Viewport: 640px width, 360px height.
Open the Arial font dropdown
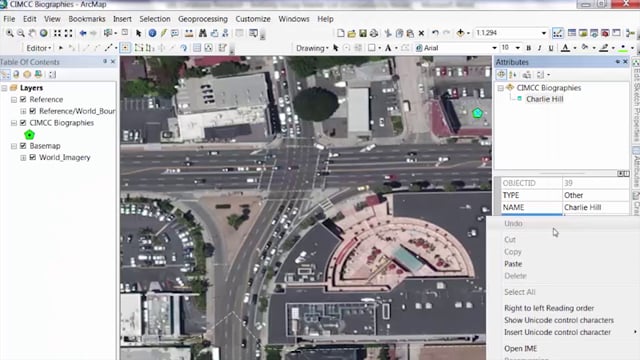(494, 48)
